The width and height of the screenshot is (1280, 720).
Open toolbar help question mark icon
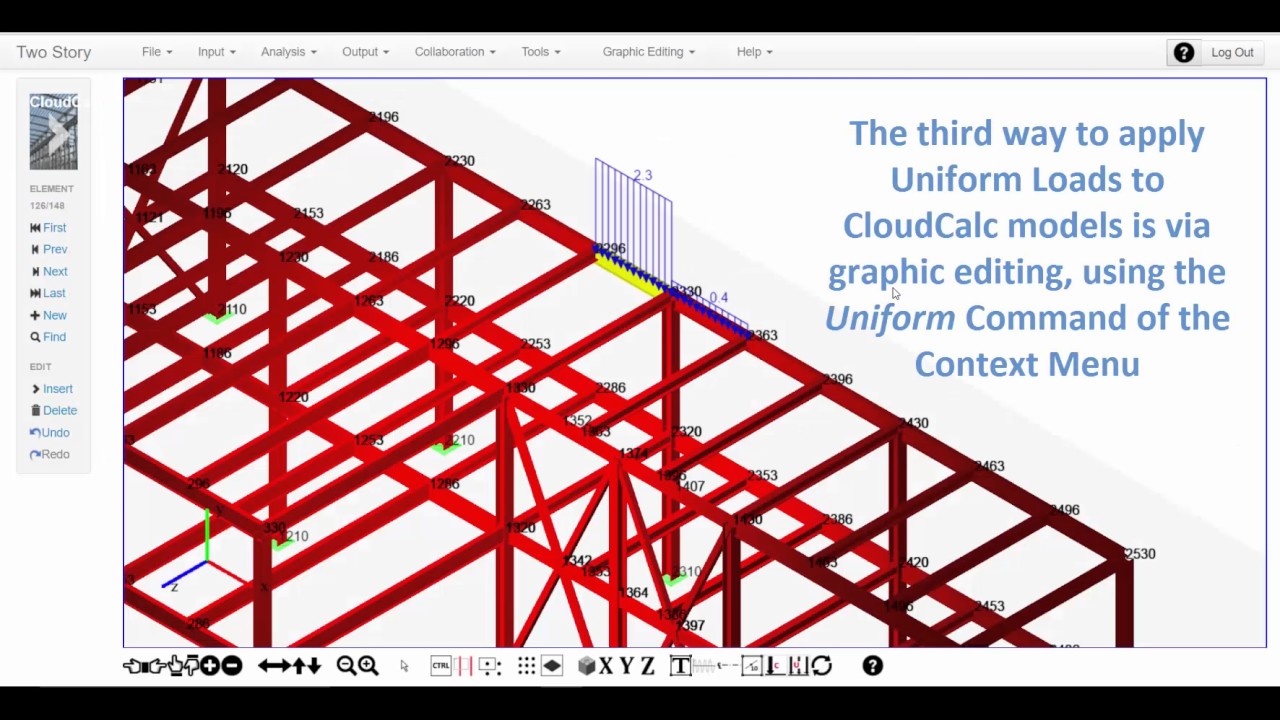click(x=873, y=666)
